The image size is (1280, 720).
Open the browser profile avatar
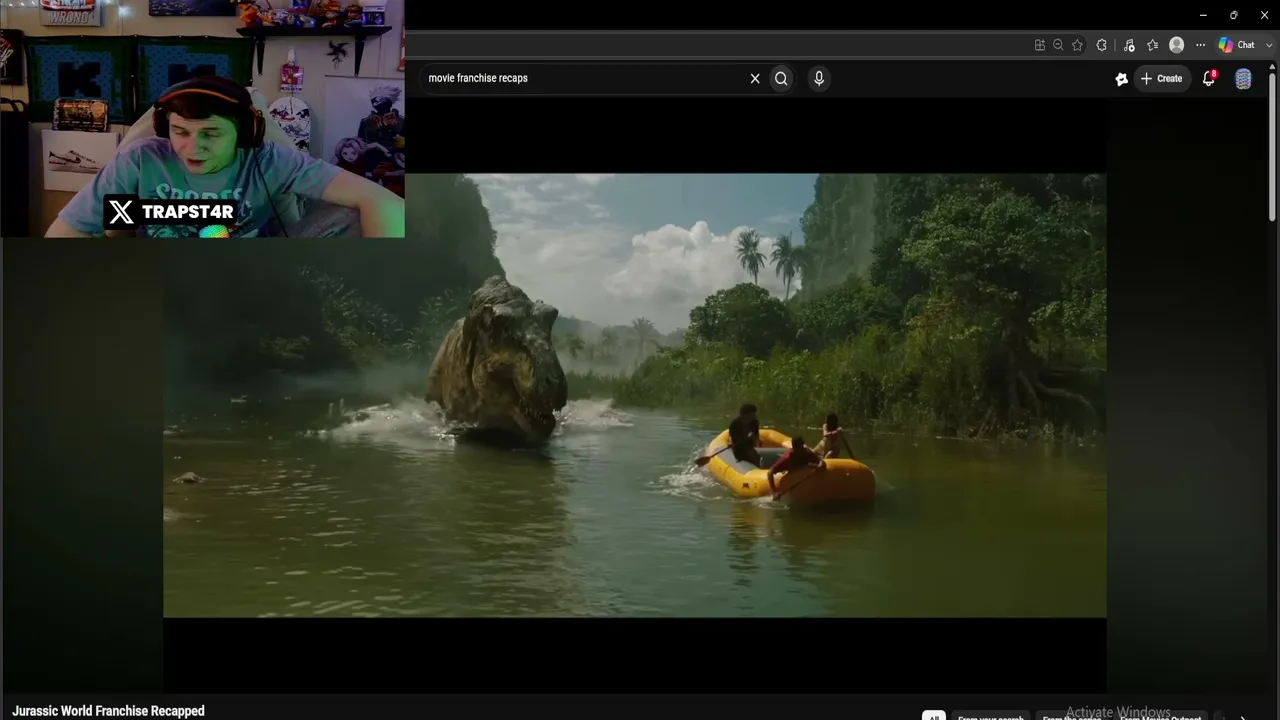click(x=1177, y=45)
